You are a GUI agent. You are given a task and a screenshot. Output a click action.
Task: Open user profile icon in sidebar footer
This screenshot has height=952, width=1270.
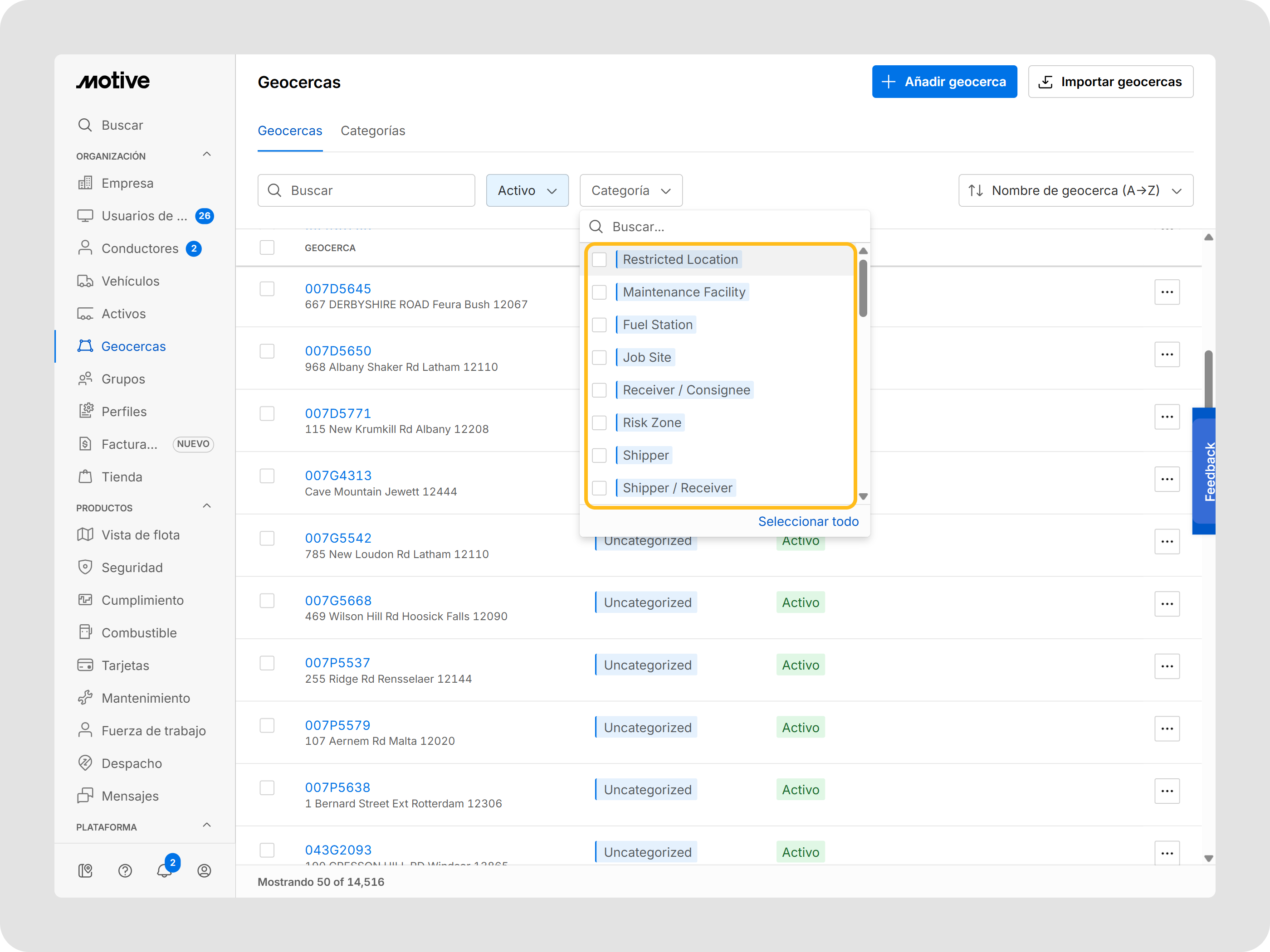click(x=204, y=870)
